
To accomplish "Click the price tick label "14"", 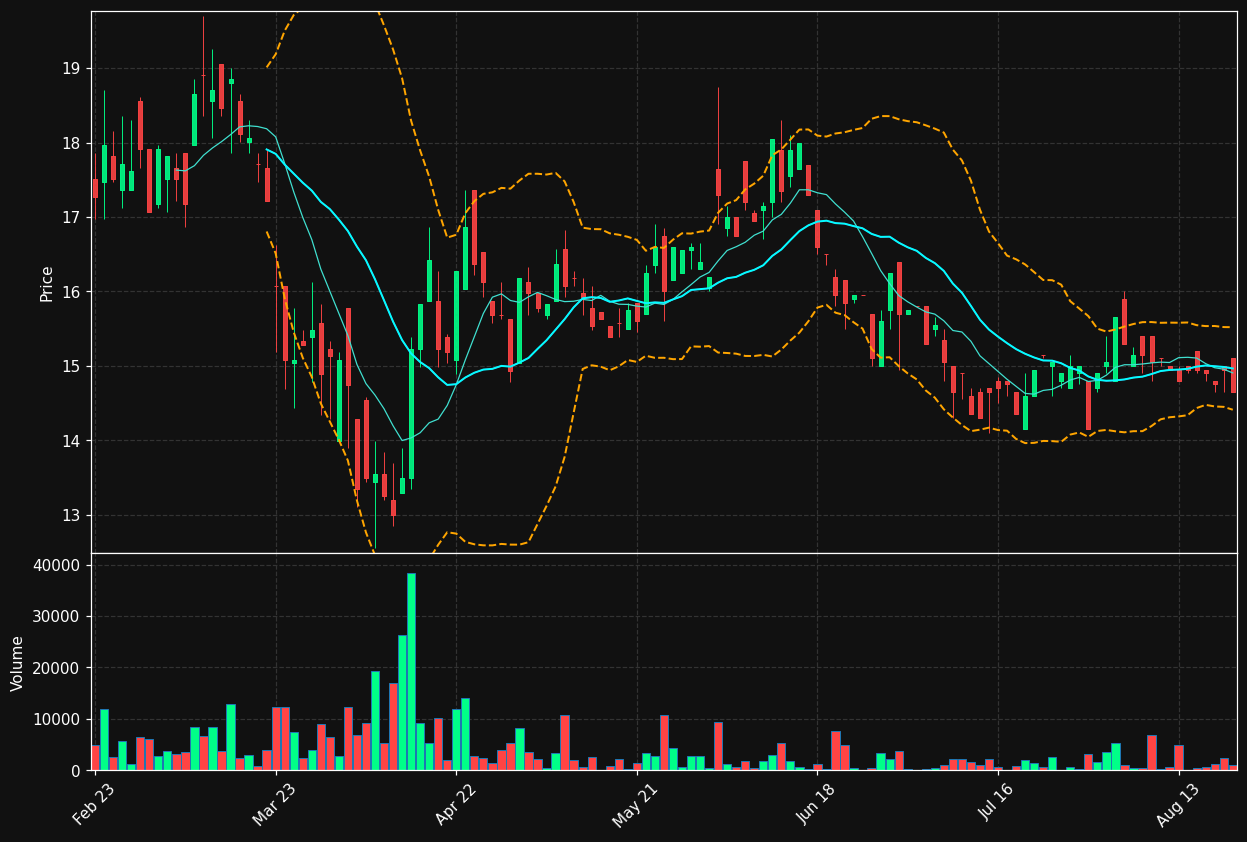I will (x=70, y=441).
